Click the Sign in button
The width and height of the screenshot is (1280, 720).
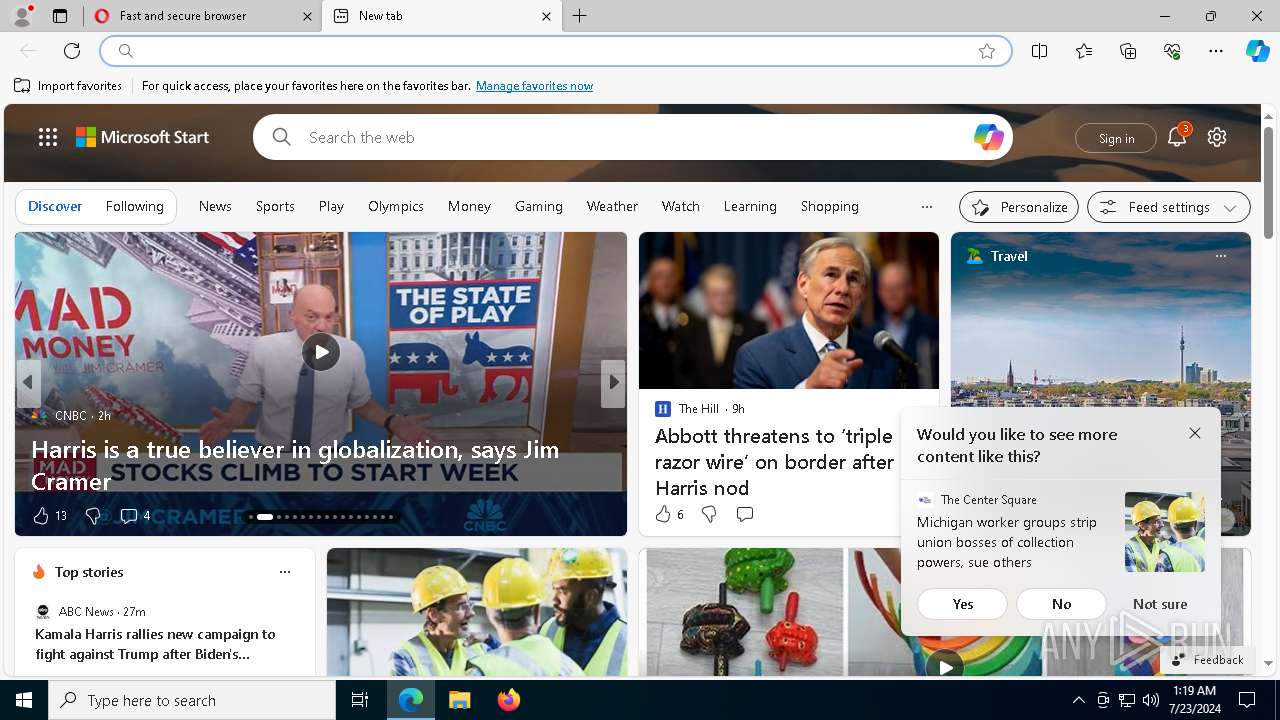tap(1116, 138)
